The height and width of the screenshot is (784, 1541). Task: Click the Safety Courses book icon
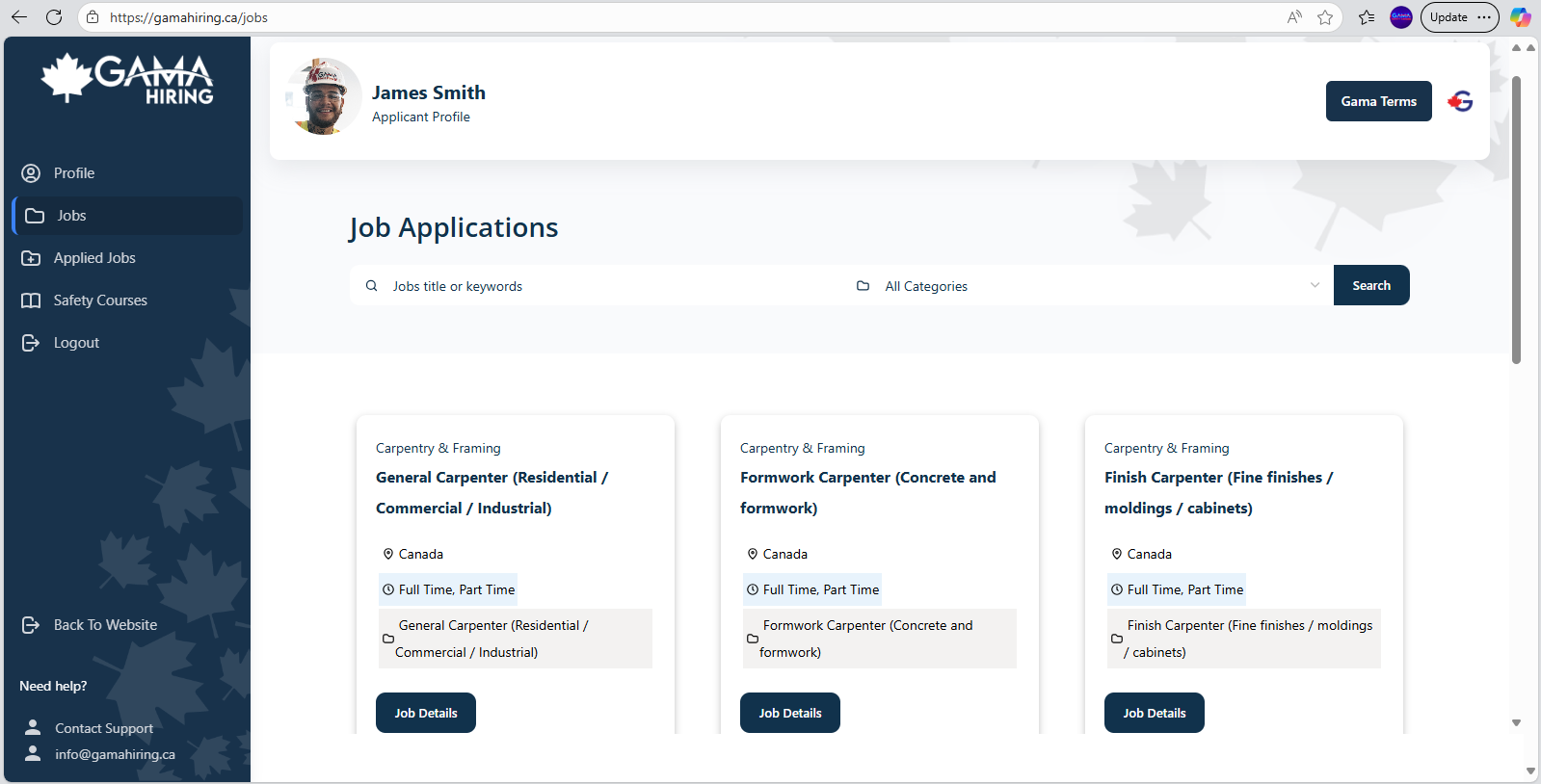tap(31, 301)
